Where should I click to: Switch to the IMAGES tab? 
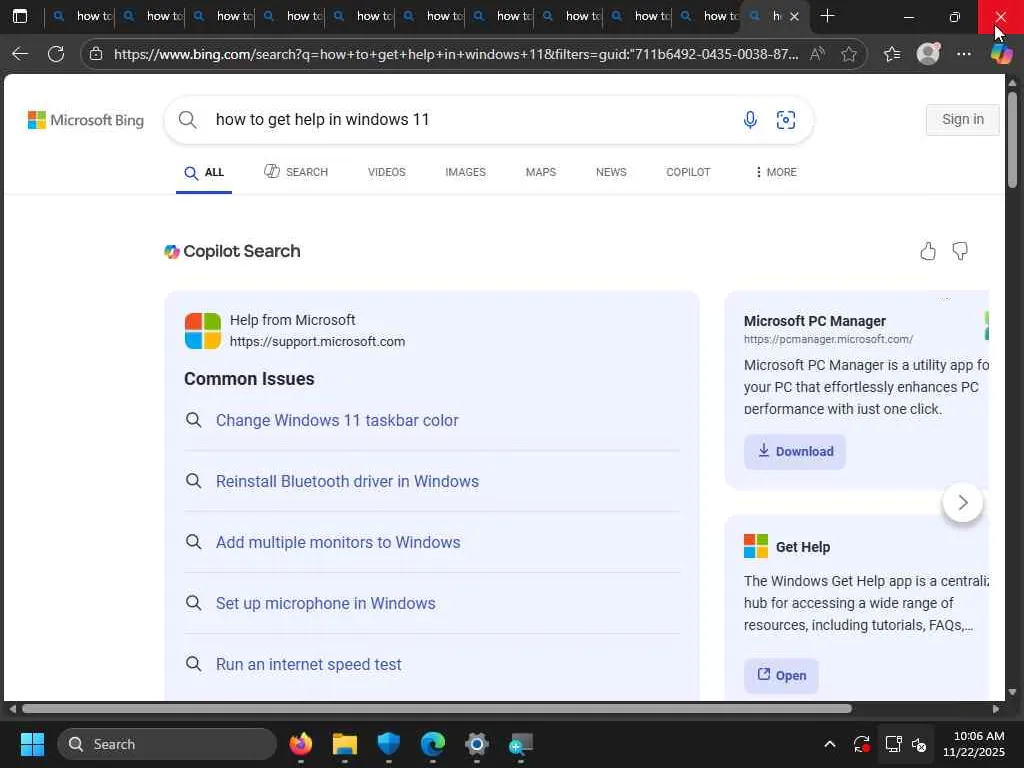(x=466, y=172)
